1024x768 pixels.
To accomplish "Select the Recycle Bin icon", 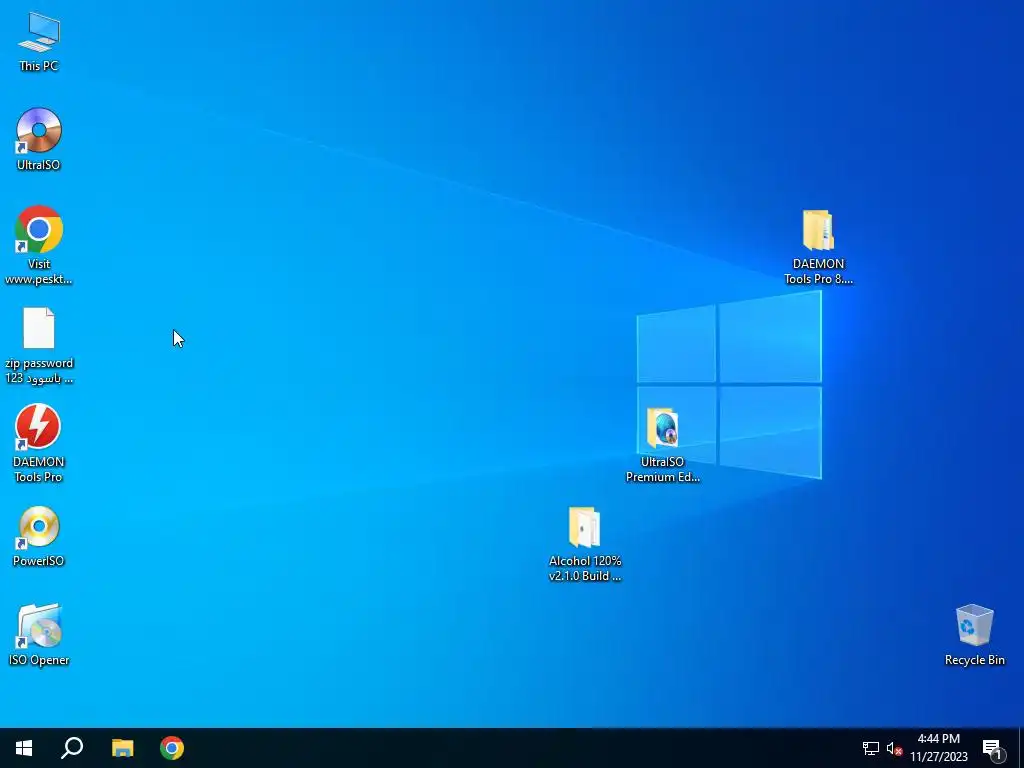I will coord(974,635).
